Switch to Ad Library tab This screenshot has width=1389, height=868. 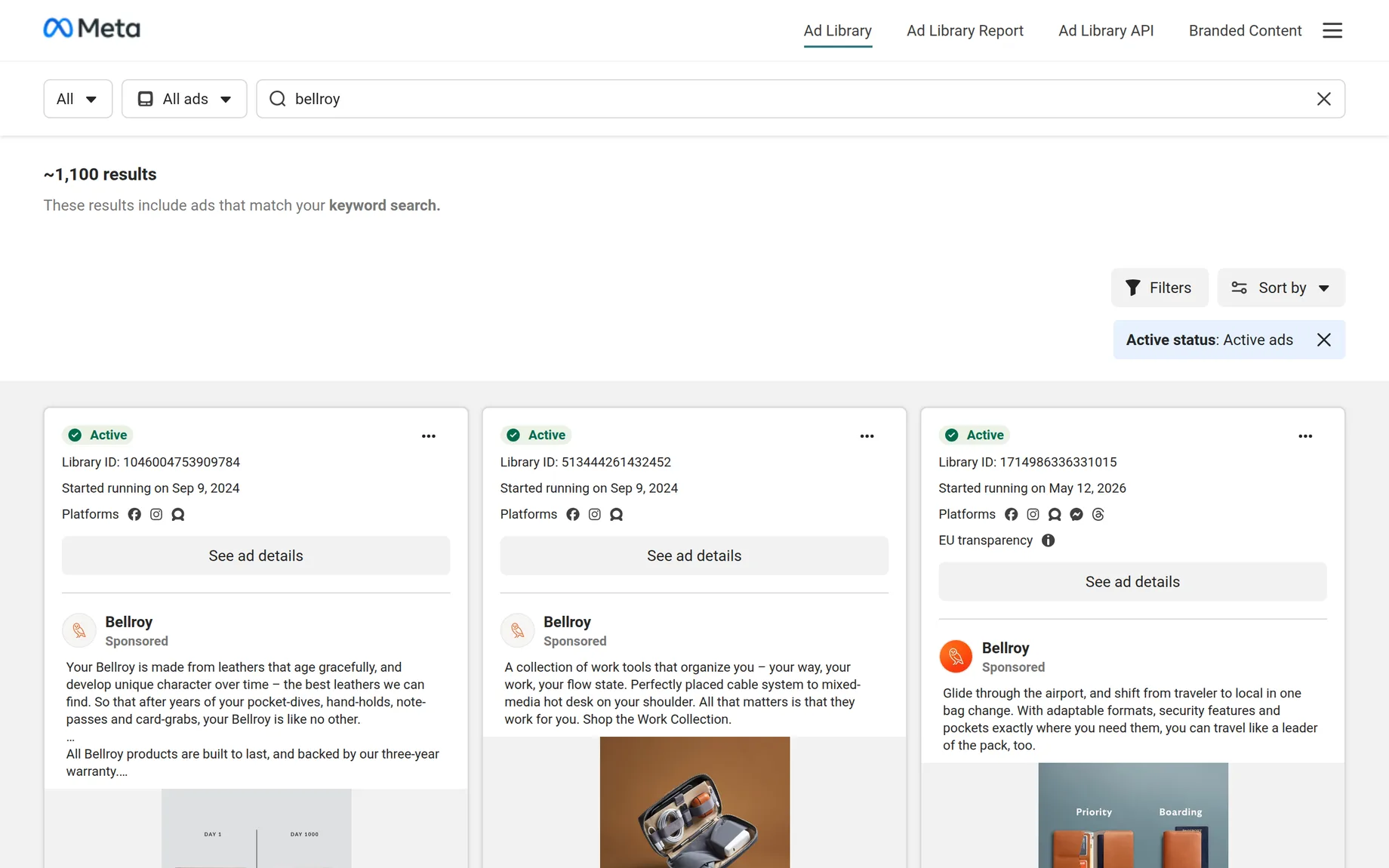tap(838, 31)
